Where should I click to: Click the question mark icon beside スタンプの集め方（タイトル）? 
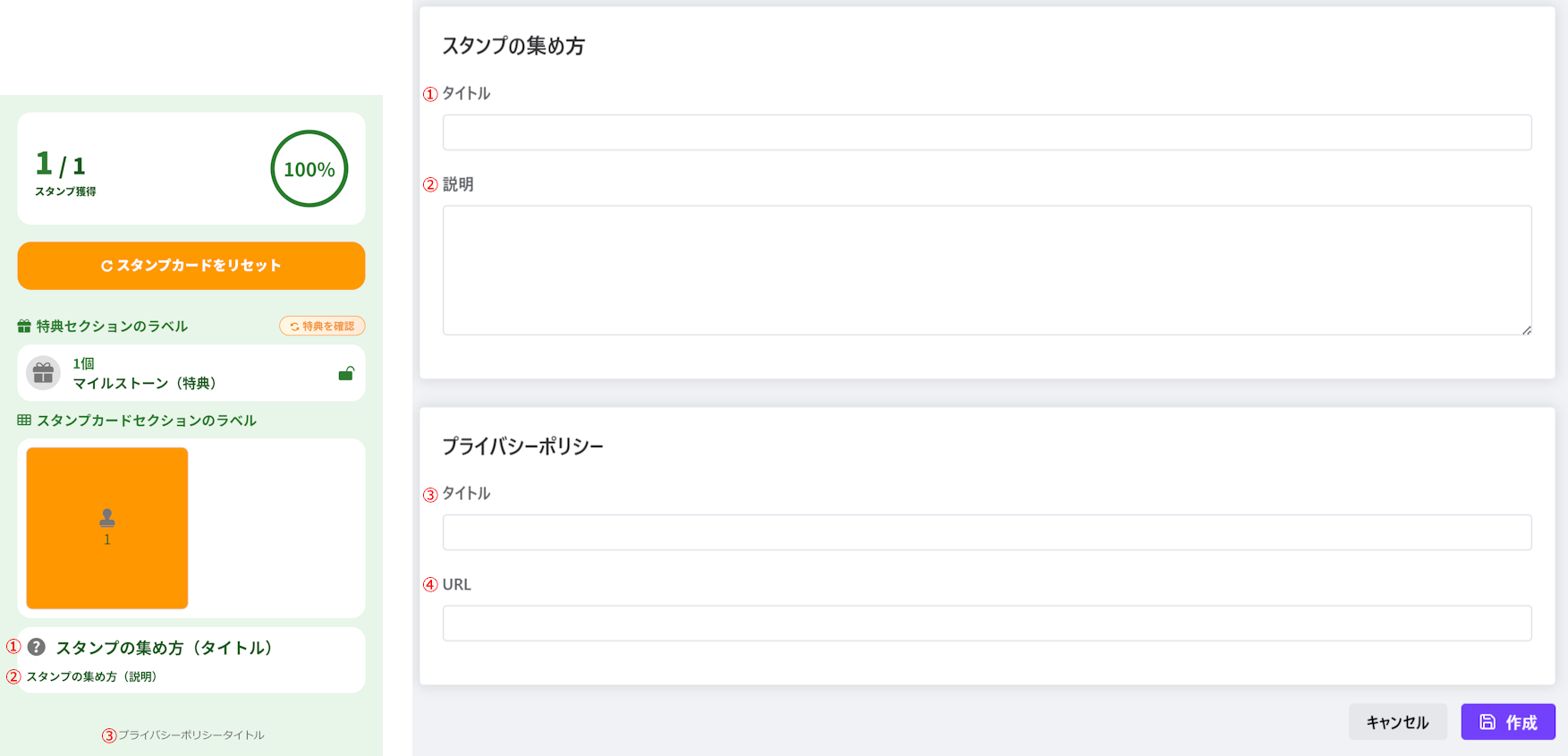click(x=36, y=648)
